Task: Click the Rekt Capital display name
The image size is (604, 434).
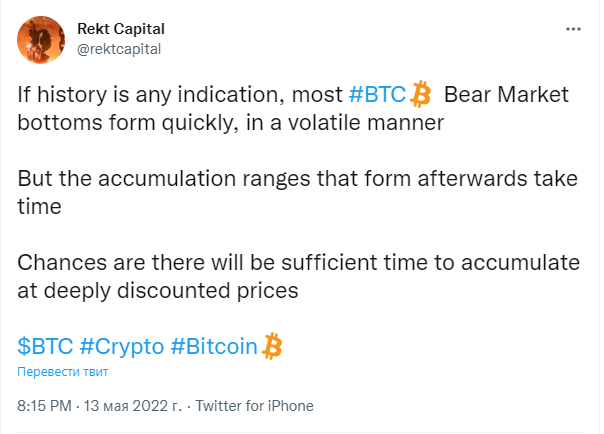Action: (121, 29)
